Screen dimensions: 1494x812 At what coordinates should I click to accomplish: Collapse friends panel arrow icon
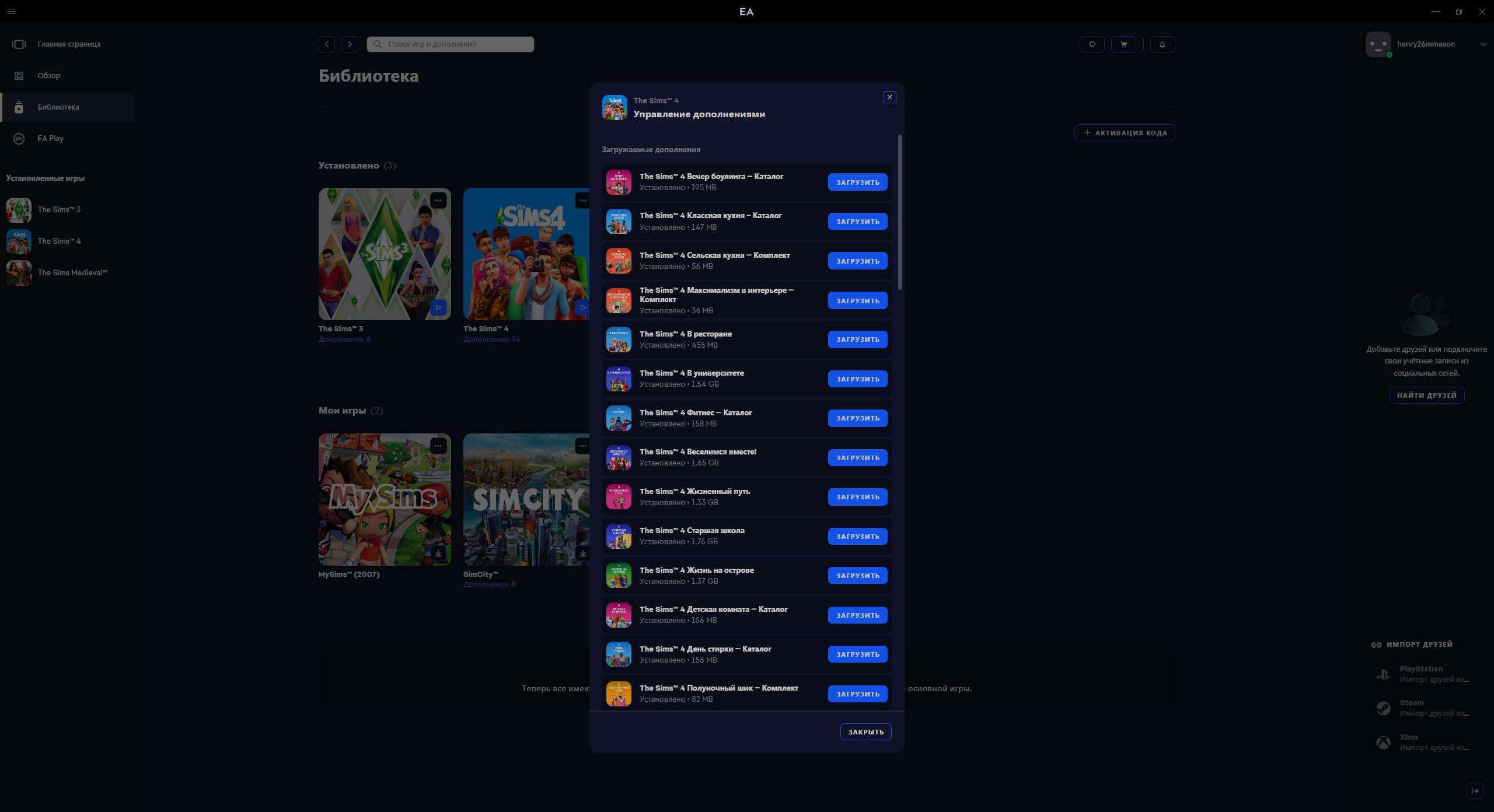pyautogui.click(x=1475, y=791)
